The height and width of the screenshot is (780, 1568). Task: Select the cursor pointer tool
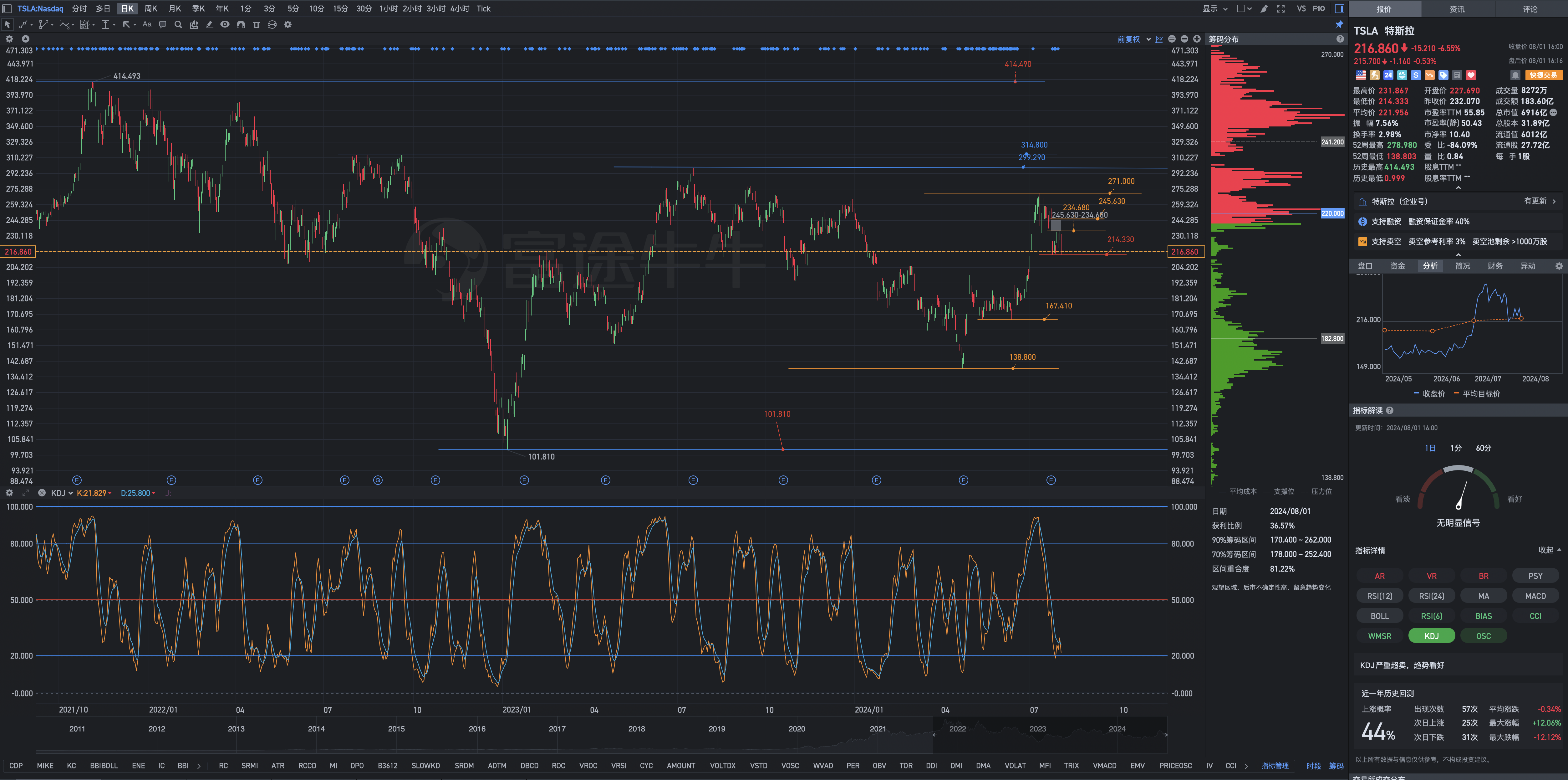pyautogui.click(x=7, y=25)
